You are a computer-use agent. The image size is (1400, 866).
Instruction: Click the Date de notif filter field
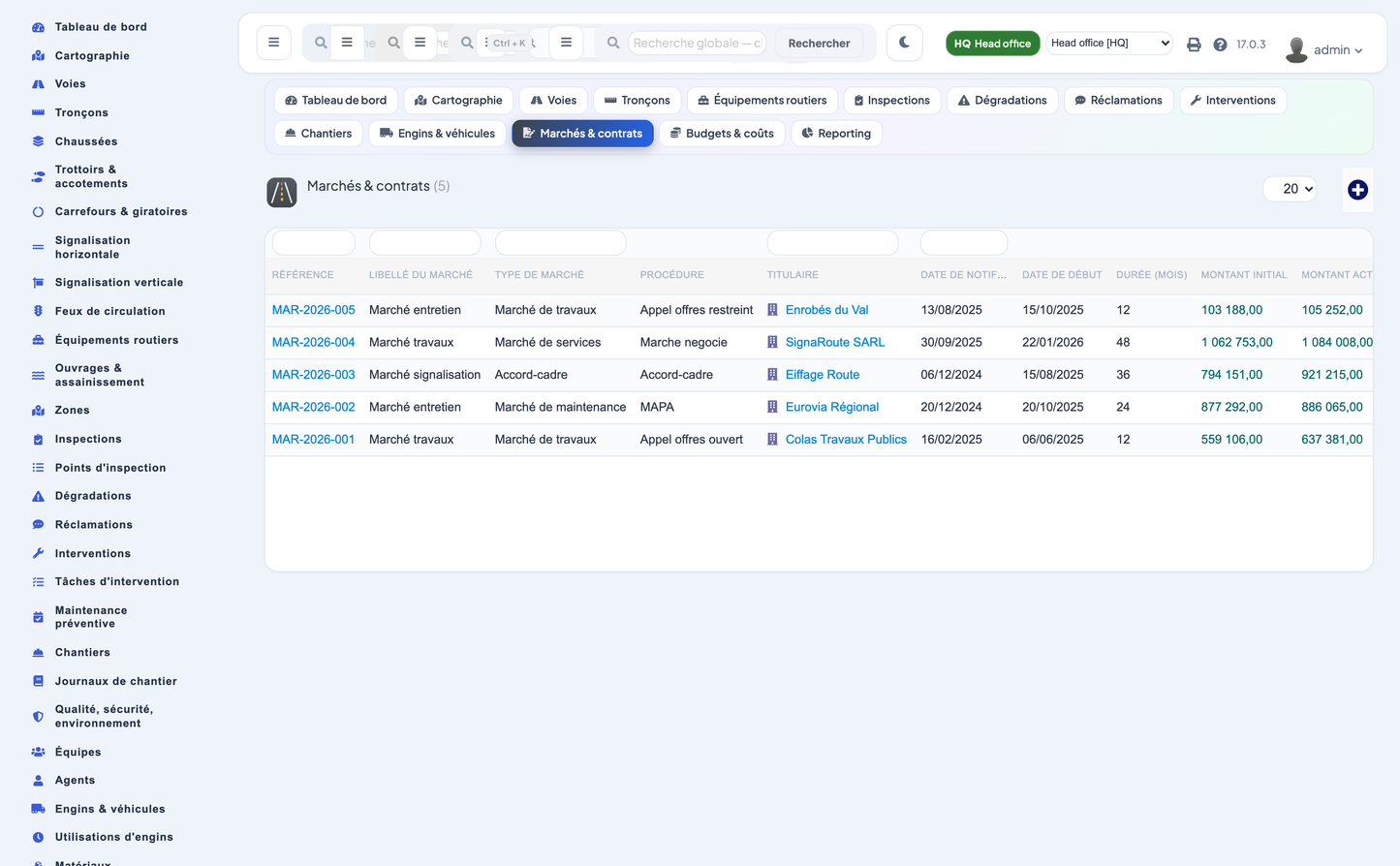coord(963,242)
